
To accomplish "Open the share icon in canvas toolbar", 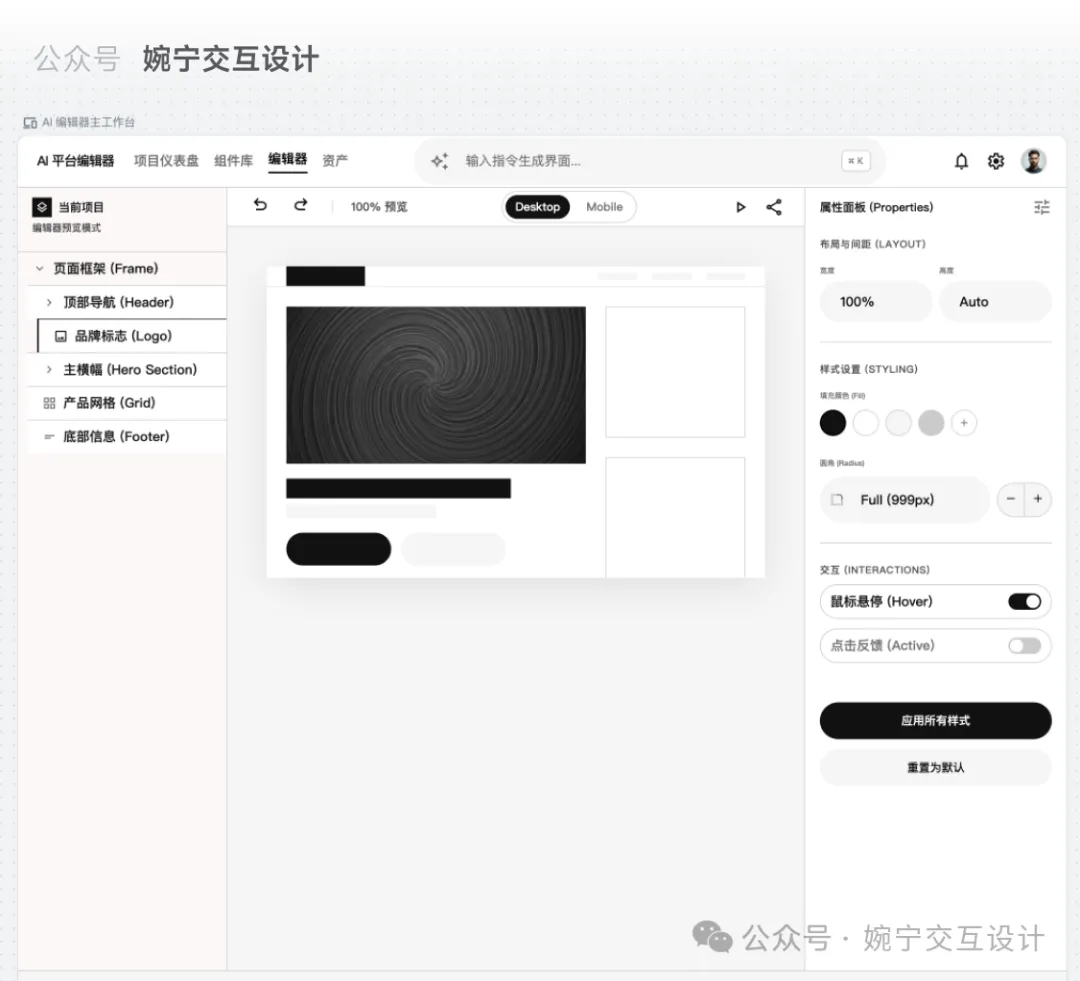I will click(774, 207).
